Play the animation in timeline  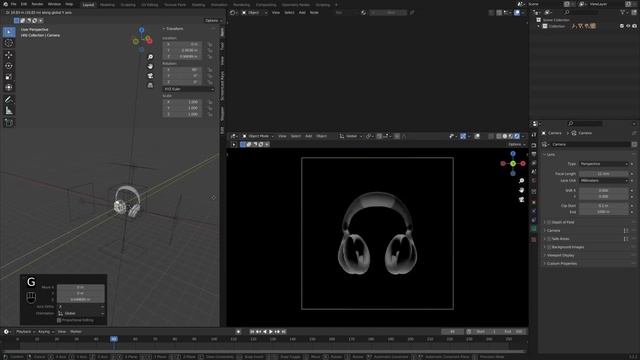(271, 332)
